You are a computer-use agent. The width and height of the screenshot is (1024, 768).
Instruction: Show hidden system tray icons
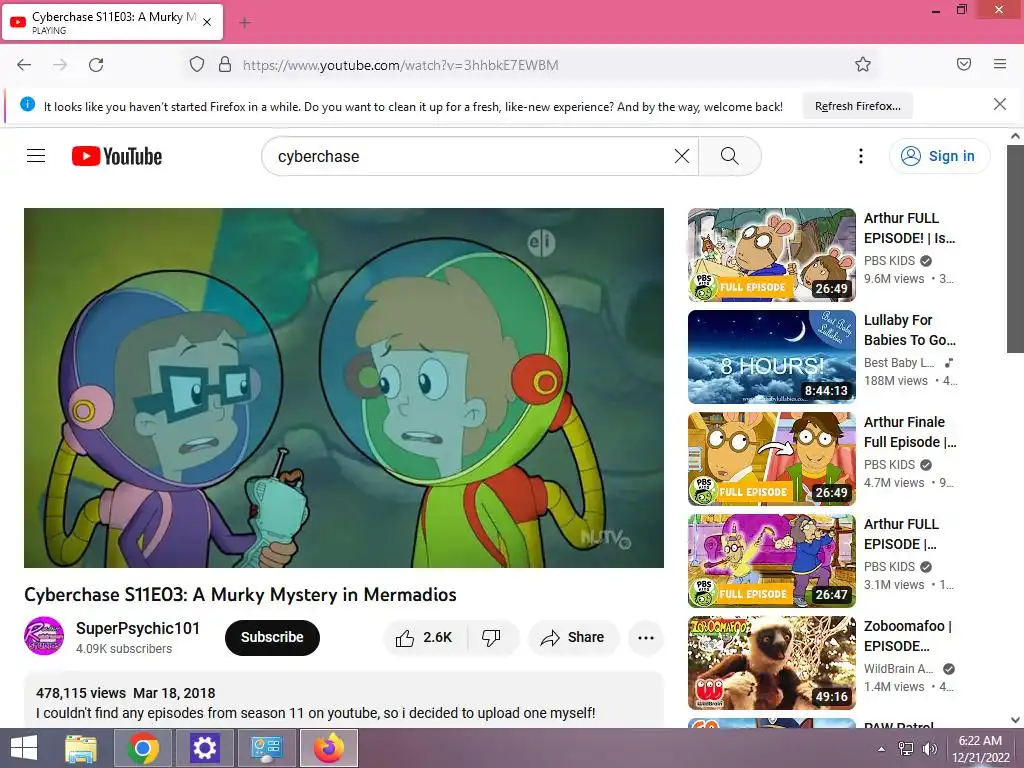[881, 749]
